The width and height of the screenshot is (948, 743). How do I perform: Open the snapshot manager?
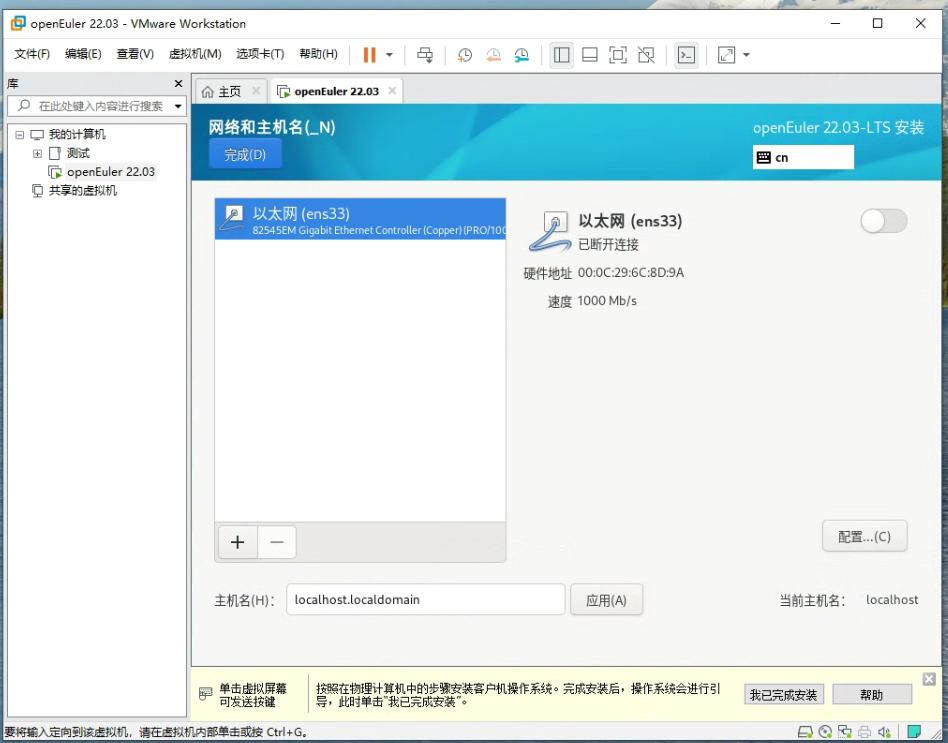click(522, 55)
